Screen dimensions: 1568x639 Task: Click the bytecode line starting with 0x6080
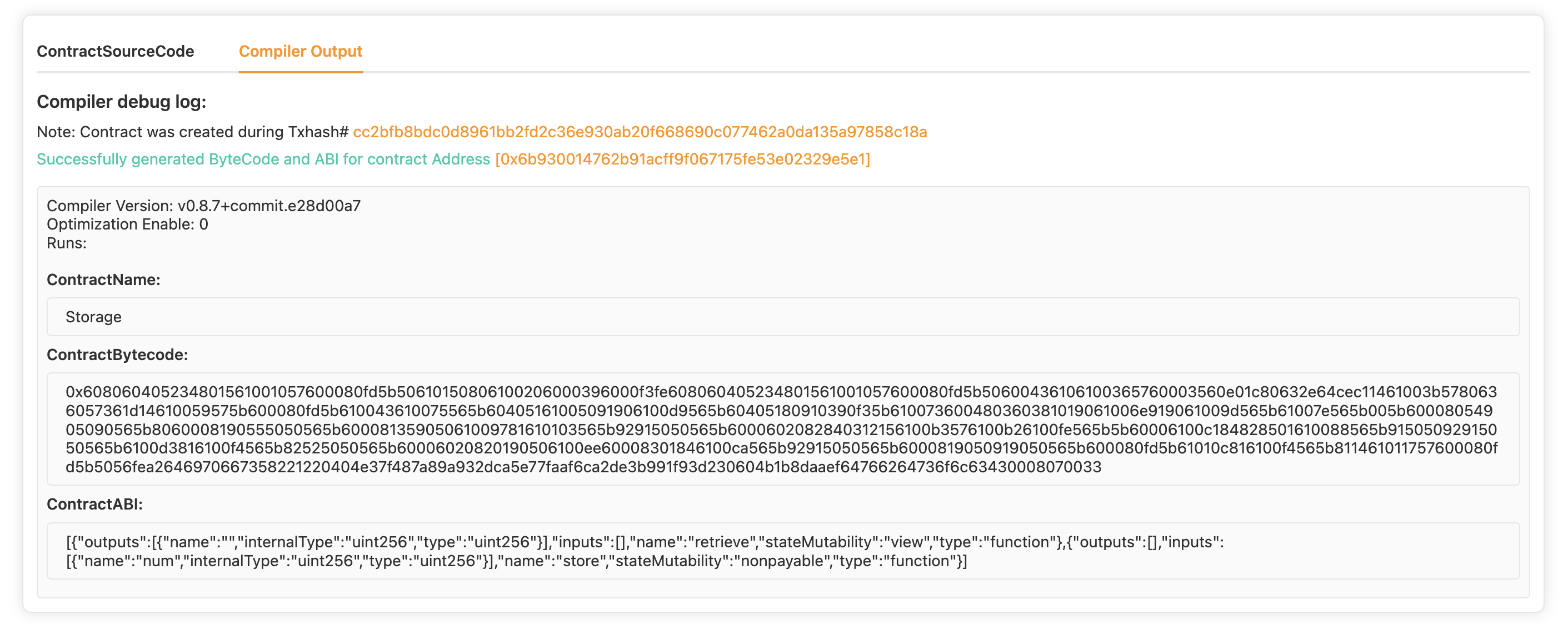point(781,392)
